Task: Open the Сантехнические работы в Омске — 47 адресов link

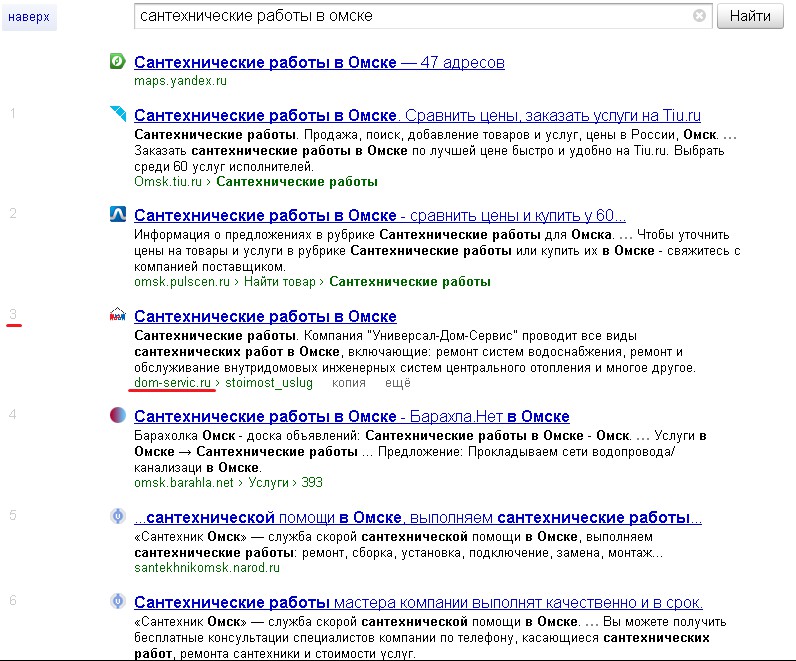Action: [319, 62]
